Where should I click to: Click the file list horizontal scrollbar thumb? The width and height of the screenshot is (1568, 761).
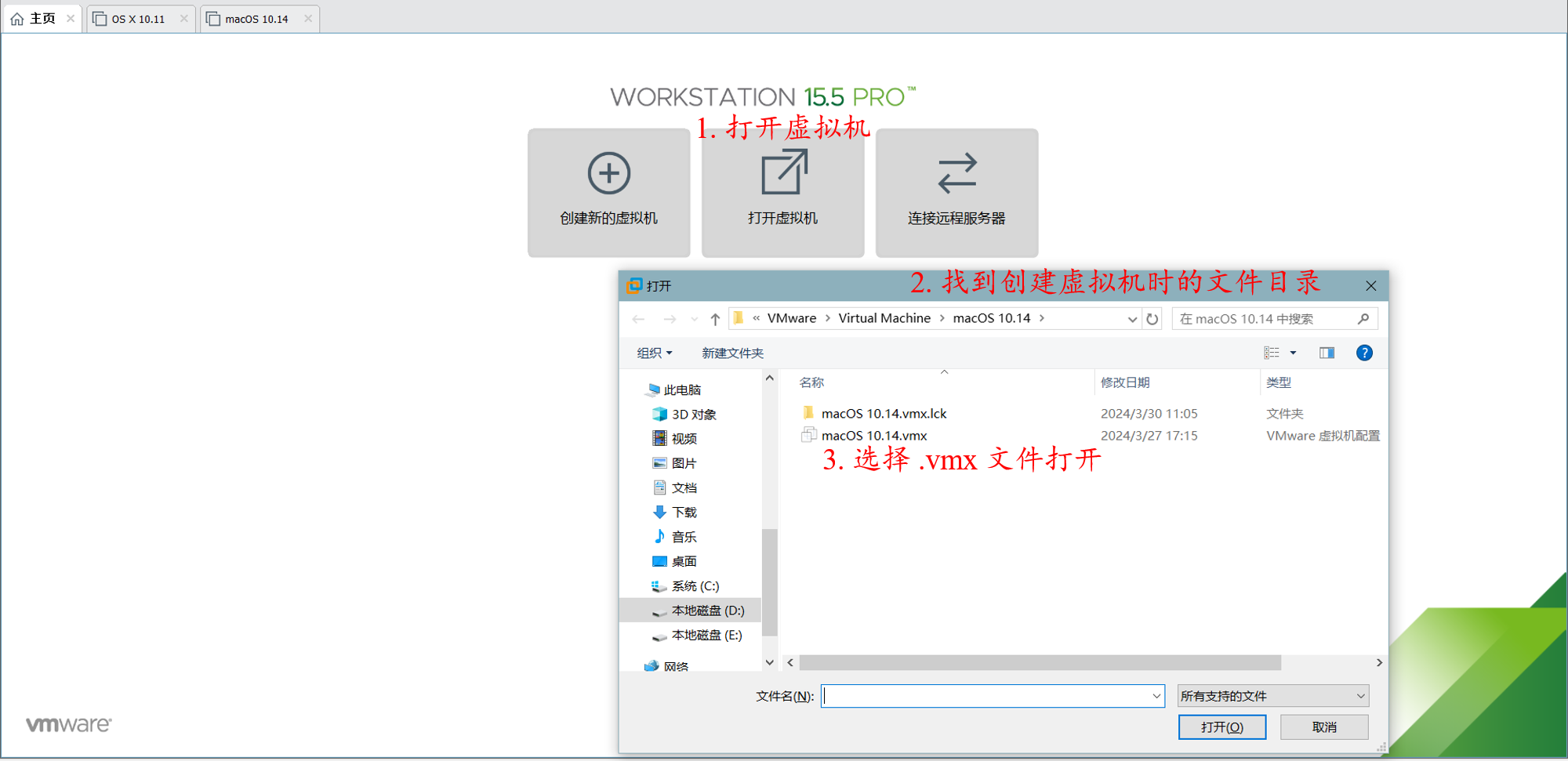1040,663
